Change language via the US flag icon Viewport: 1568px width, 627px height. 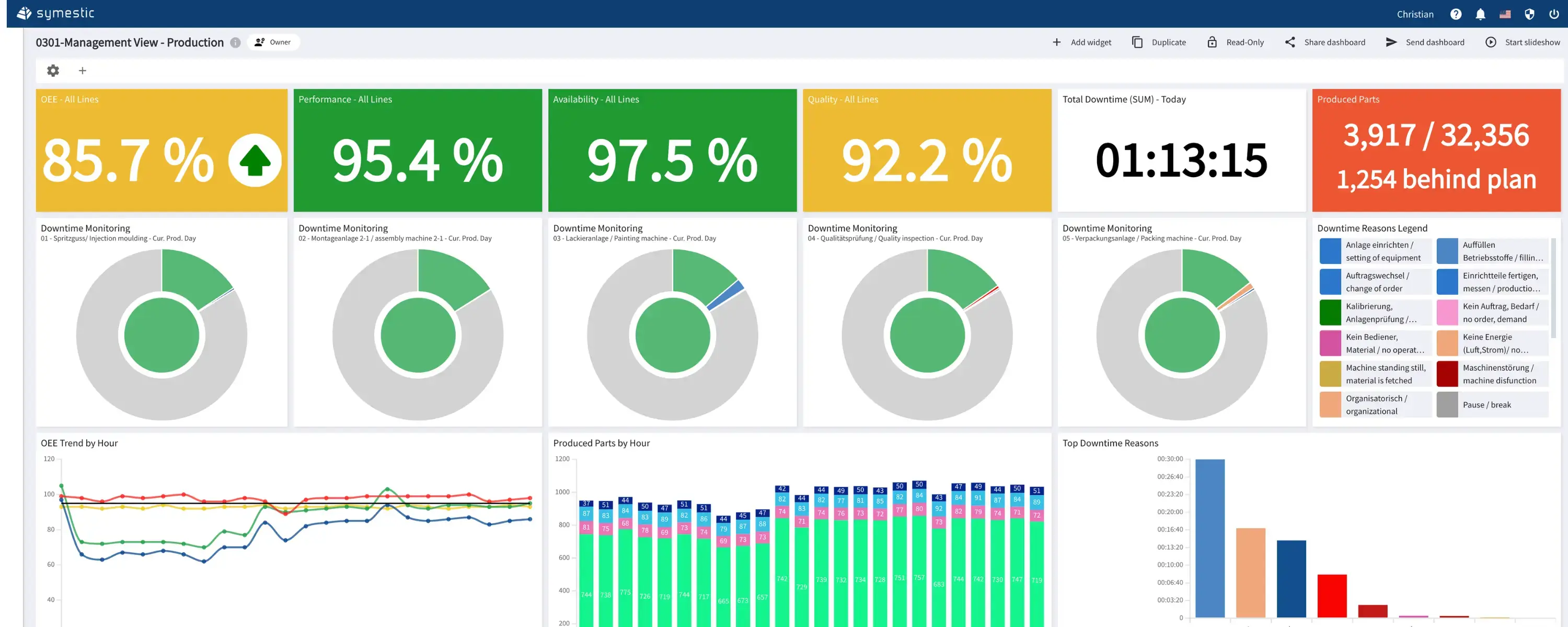pos(1505,14)
